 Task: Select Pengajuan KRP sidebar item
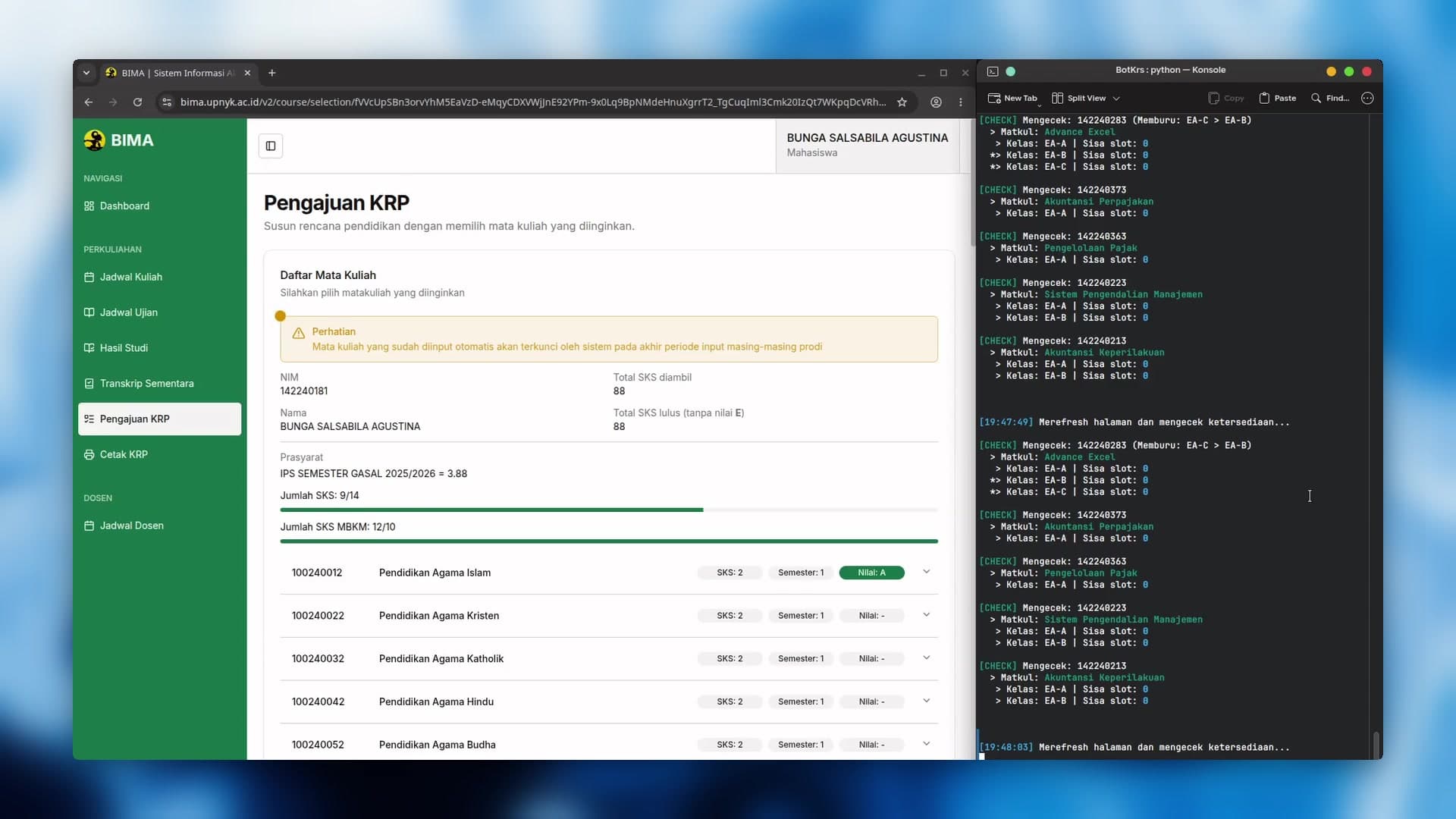[x=159, y=419]
